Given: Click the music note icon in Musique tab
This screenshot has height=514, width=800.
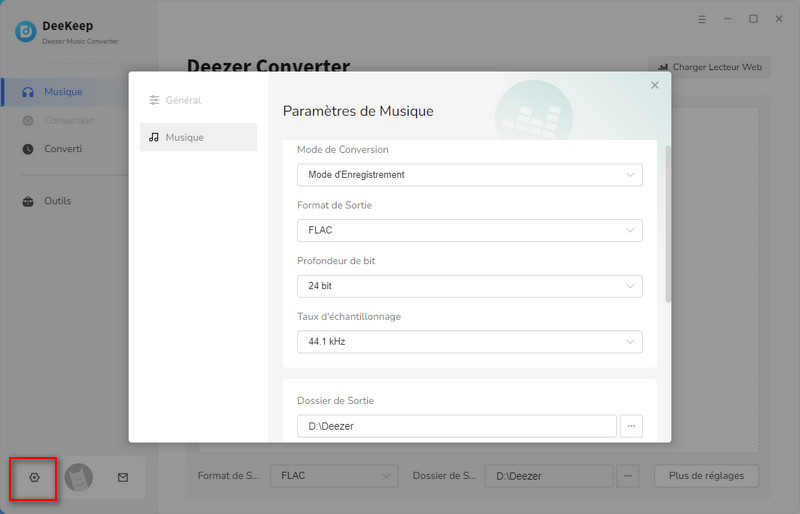Looking at the screenshot, I should (154, 137).
